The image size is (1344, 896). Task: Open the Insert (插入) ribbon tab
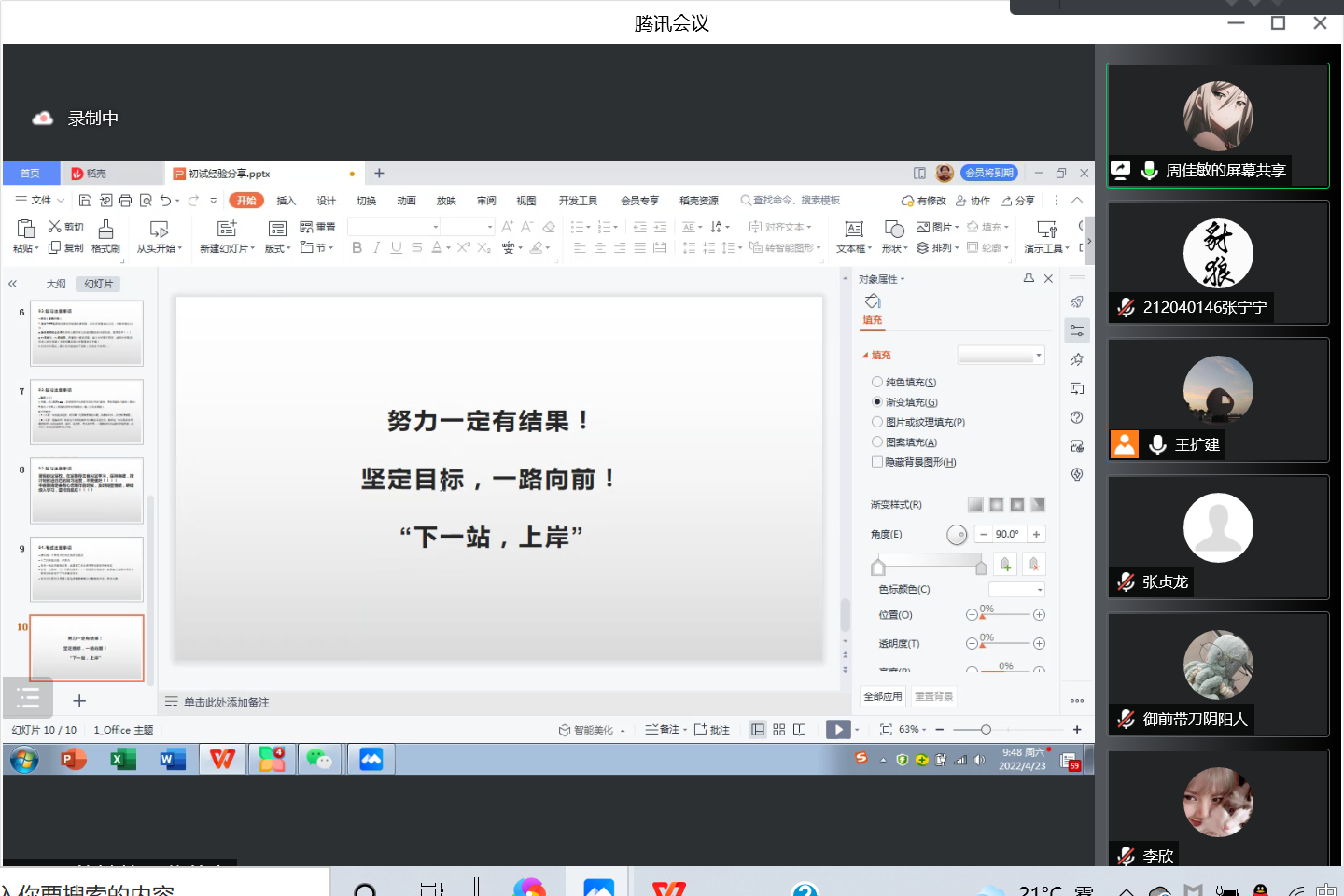[x=286, y=201]
